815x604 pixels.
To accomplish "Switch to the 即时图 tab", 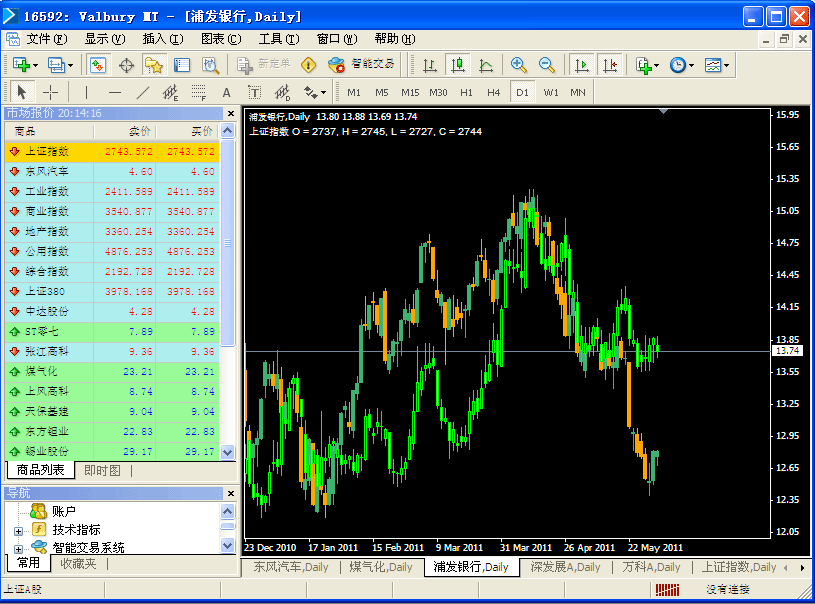I will pyautogui.click(x=102, y=470).
